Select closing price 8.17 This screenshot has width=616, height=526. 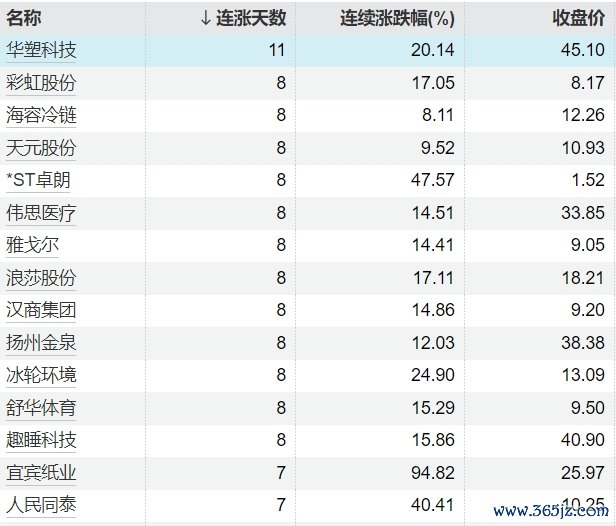(588, 83)
